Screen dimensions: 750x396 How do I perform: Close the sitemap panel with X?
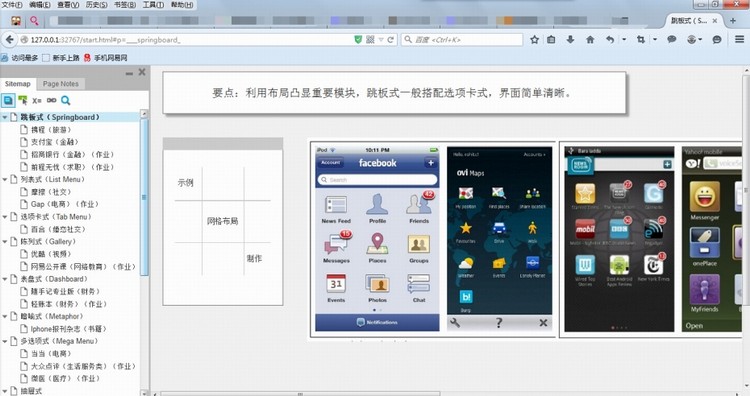point(142,72)
